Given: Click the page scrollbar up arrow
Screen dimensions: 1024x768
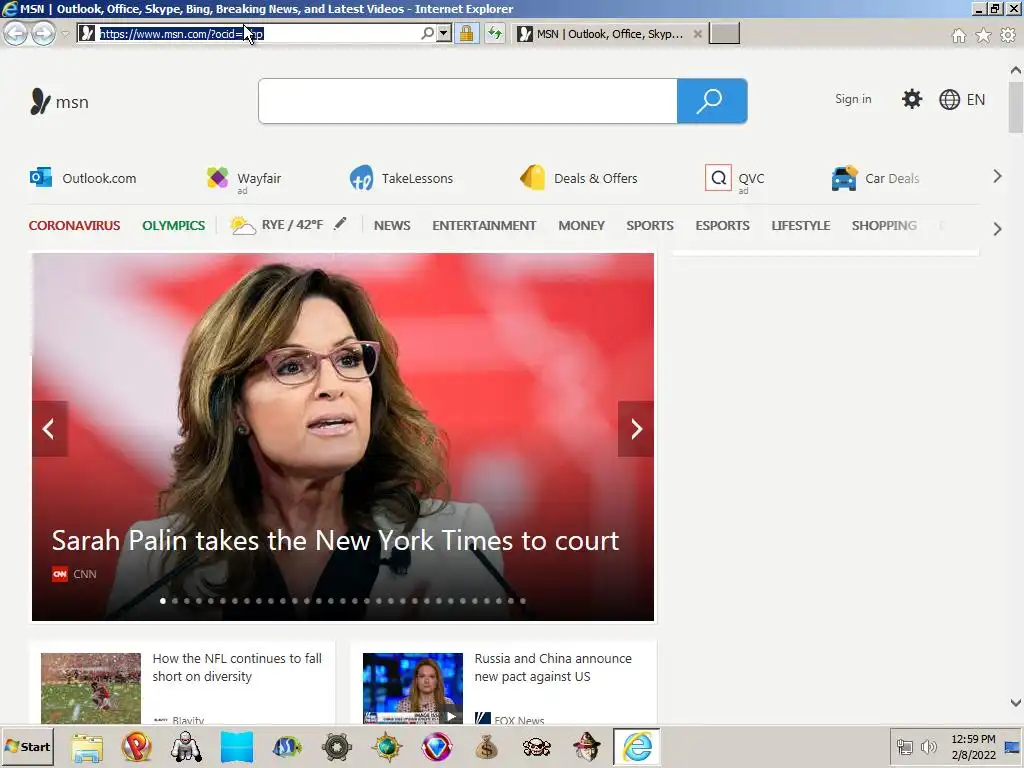Looking at the screenshot, I should coord(1016,70).
